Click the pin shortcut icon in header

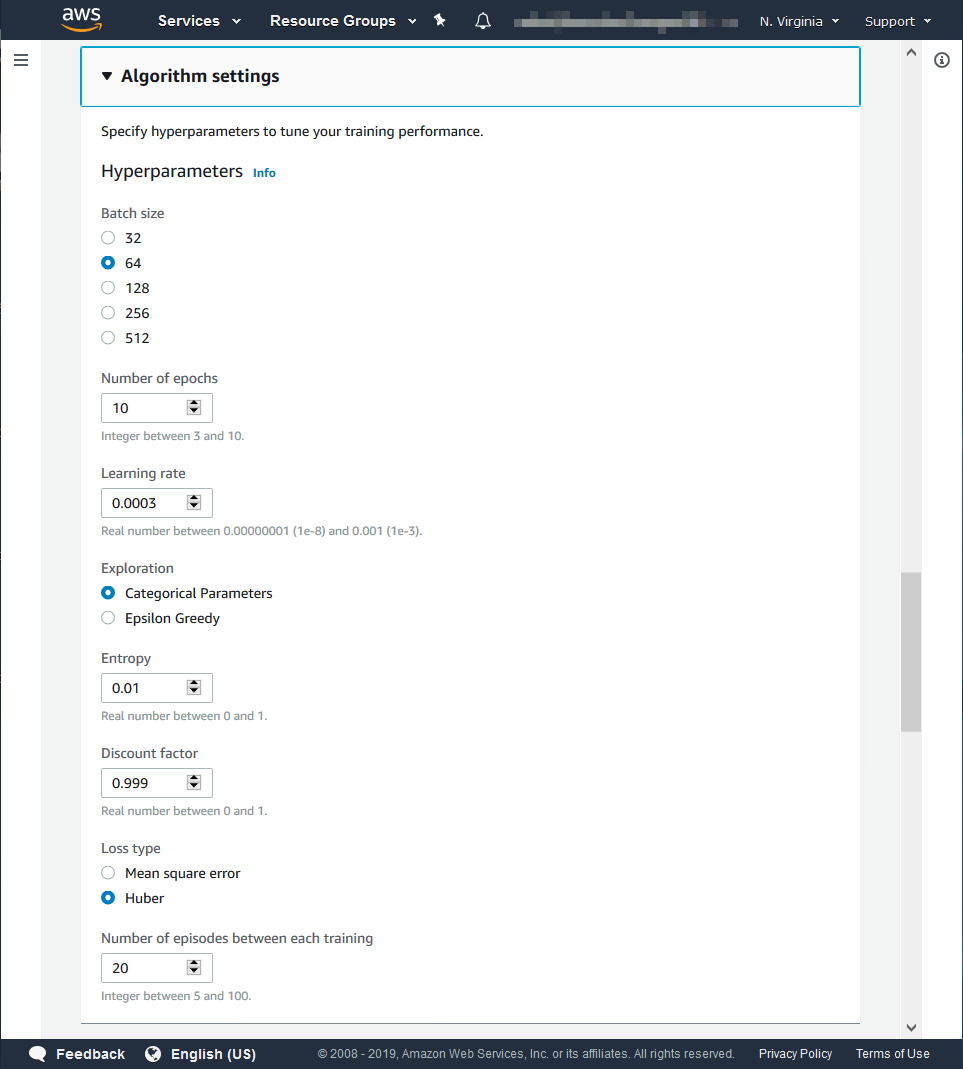(x=440, y=21)
